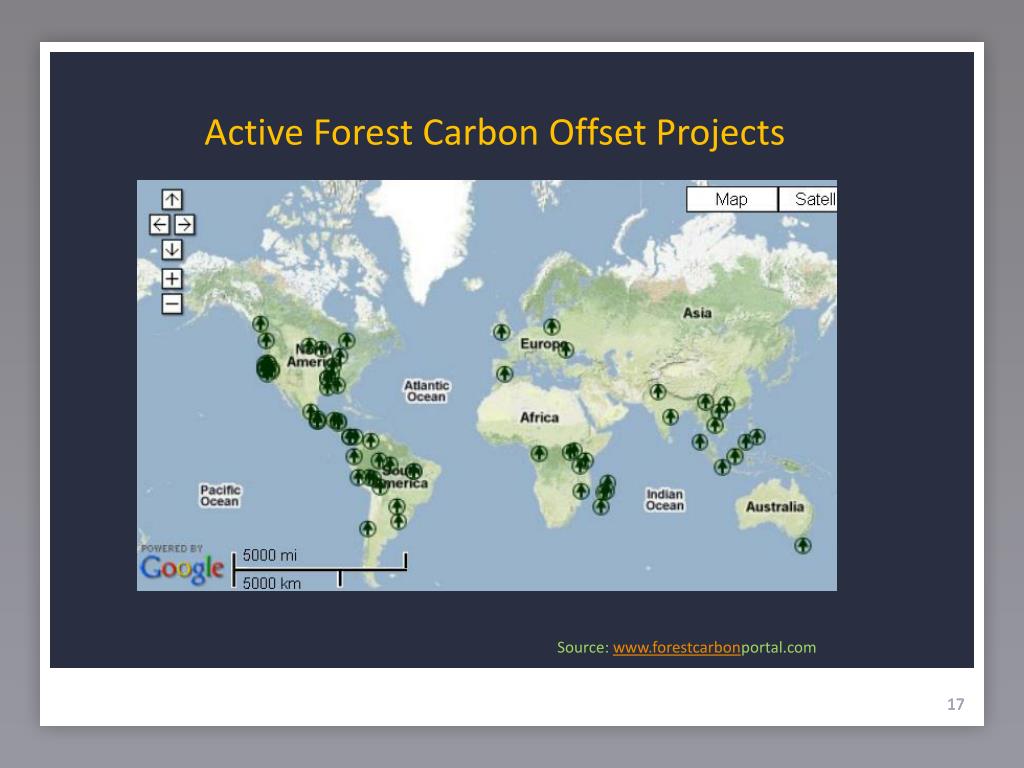The image size is (1024, 768).
Task: Click the Australia project tree marker
Action: (x=803, y=545)
